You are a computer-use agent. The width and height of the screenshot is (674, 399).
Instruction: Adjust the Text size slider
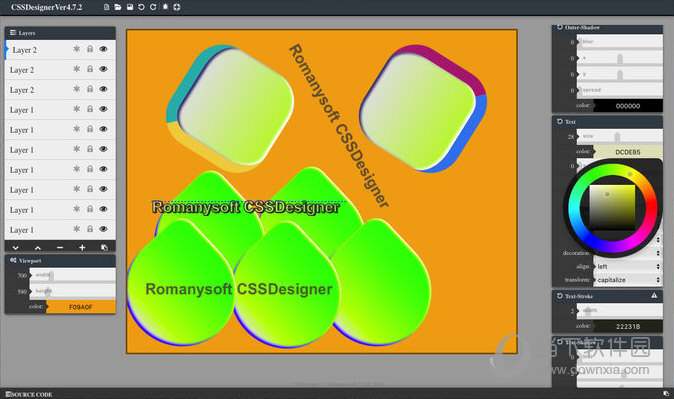(x=619, y=136)
